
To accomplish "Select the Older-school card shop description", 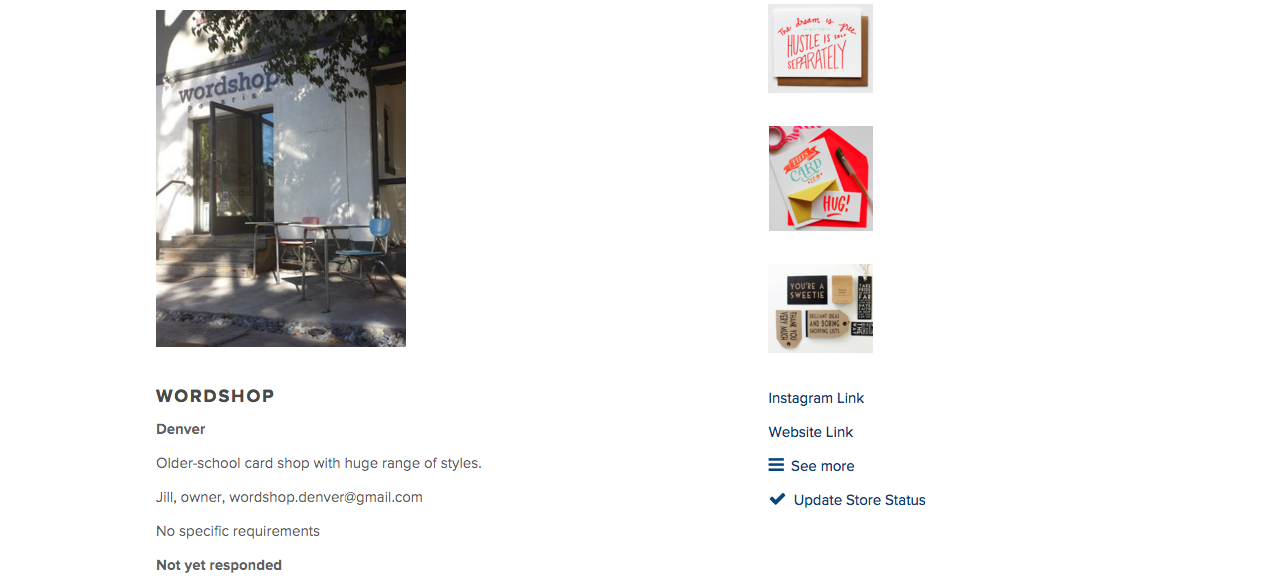I will 319,463.
